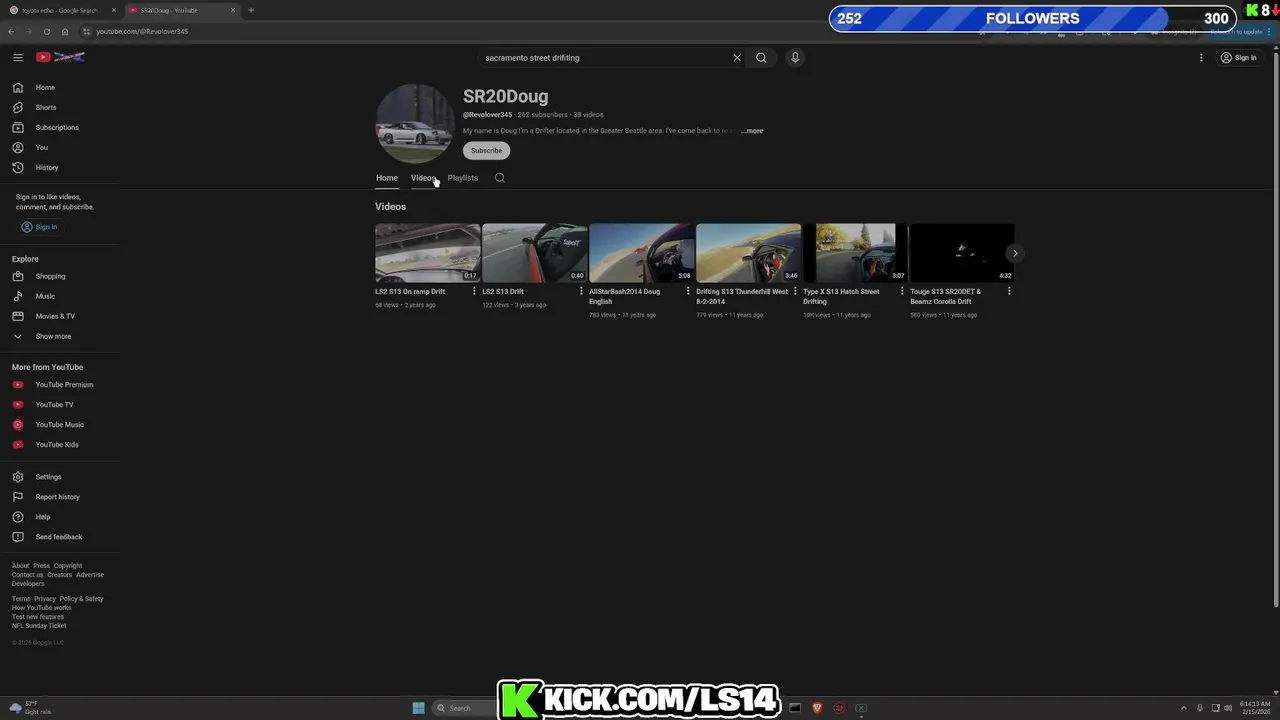Open Touge S13 SR20DET & Beamz Corolla title
This screenshot has width=1280, height=720.
coord(945,296)
